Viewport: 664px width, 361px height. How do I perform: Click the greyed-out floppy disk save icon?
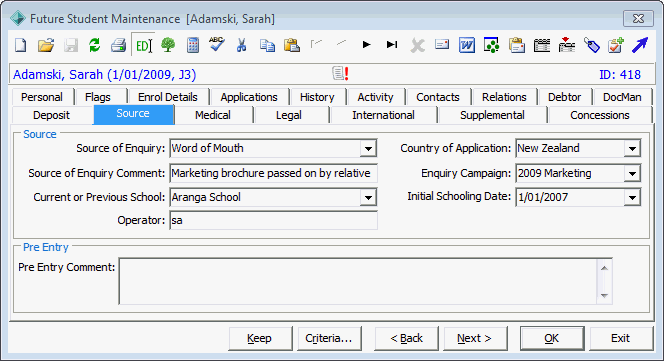pos(71,45)
